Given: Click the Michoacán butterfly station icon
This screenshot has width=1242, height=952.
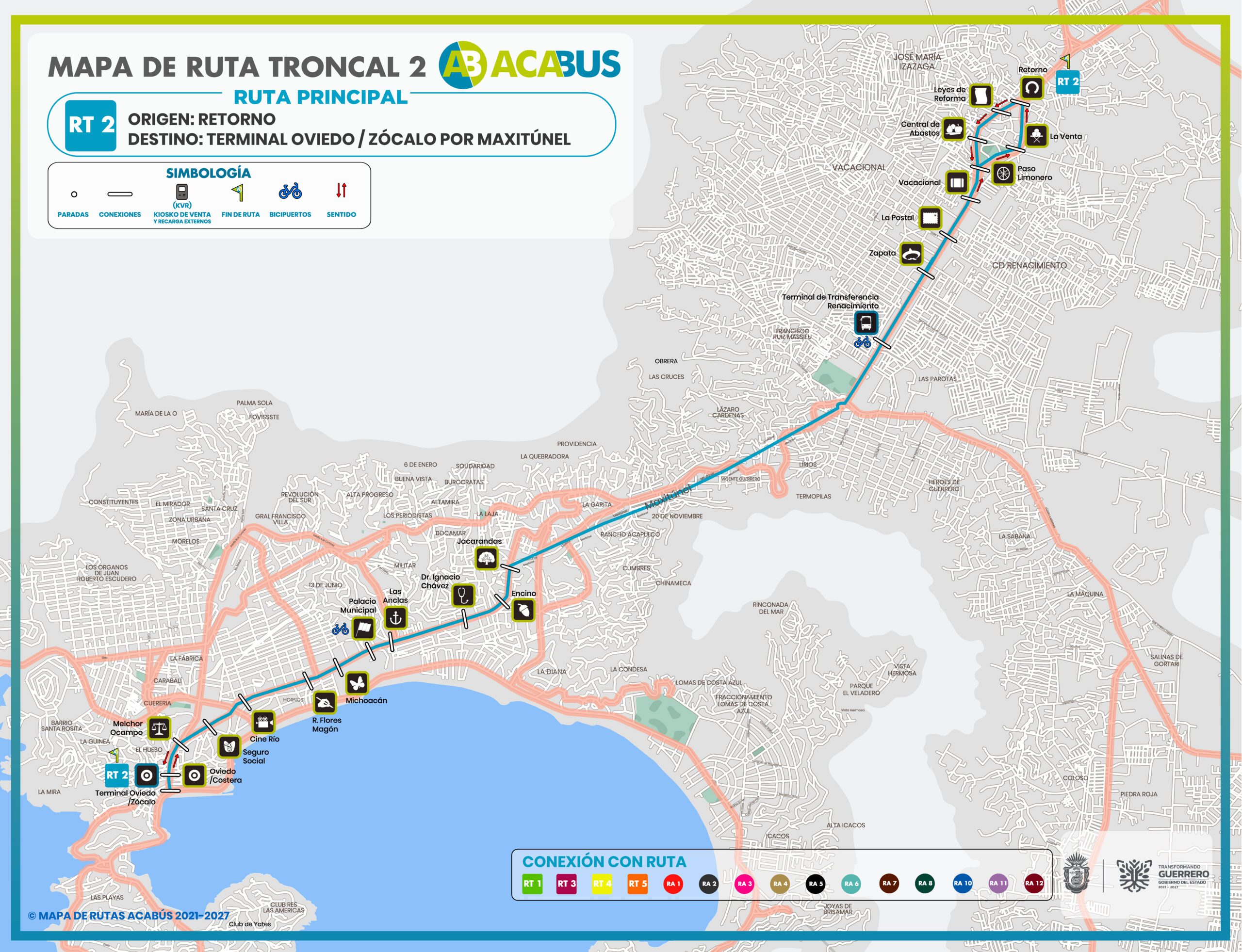Looking at the screenshot, I should 357,683.
